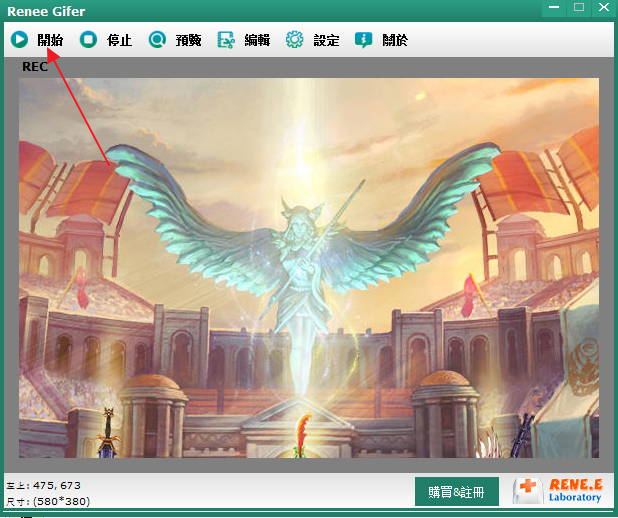The image size is (618, 518).
Task: Open 預覽 preview label
Action: 188,40
